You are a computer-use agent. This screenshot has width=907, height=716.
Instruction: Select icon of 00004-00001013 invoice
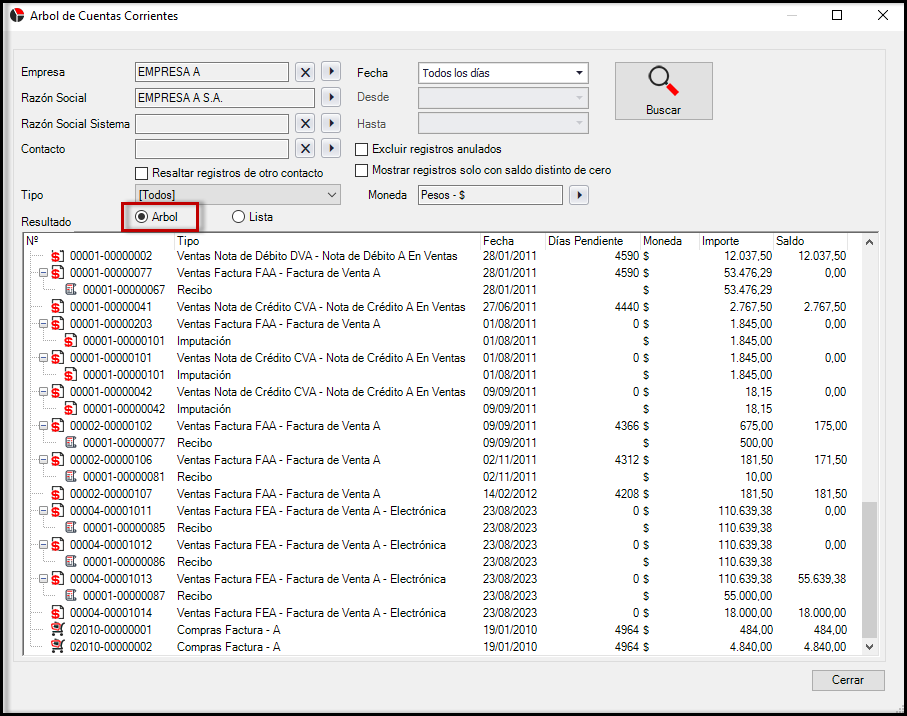[57, 579]
